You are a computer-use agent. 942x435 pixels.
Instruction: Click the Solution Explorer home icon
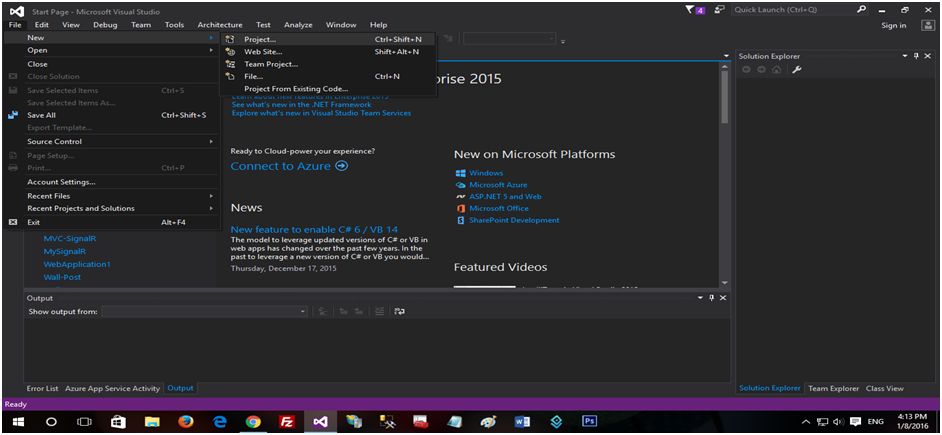777,70
